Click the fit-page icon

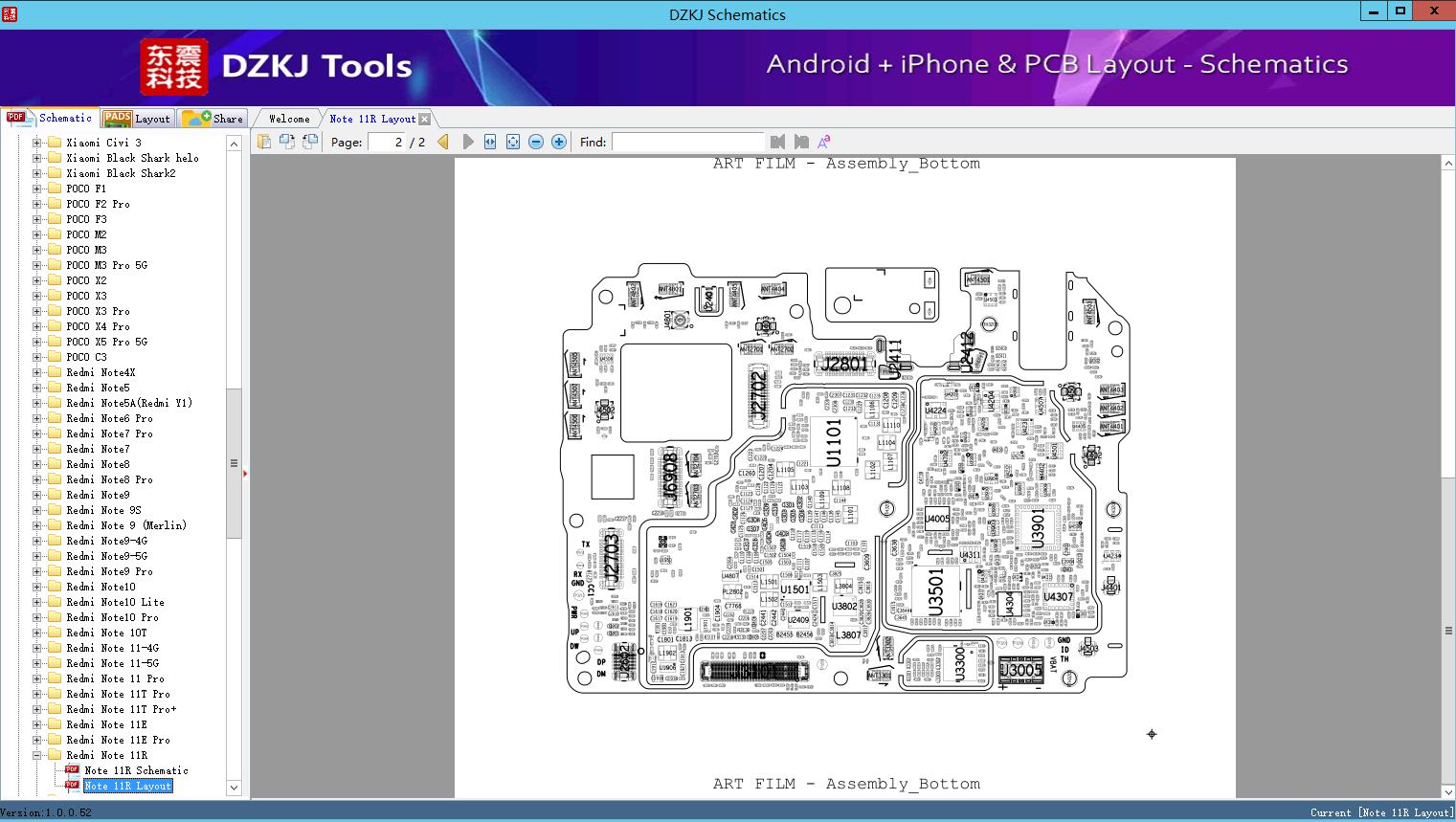tap(513, 142)
